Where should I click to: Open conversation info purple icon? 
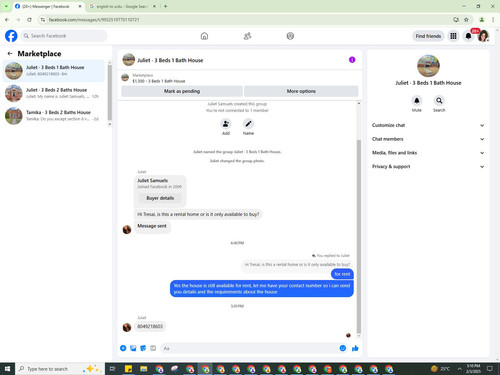coord(352,60)
